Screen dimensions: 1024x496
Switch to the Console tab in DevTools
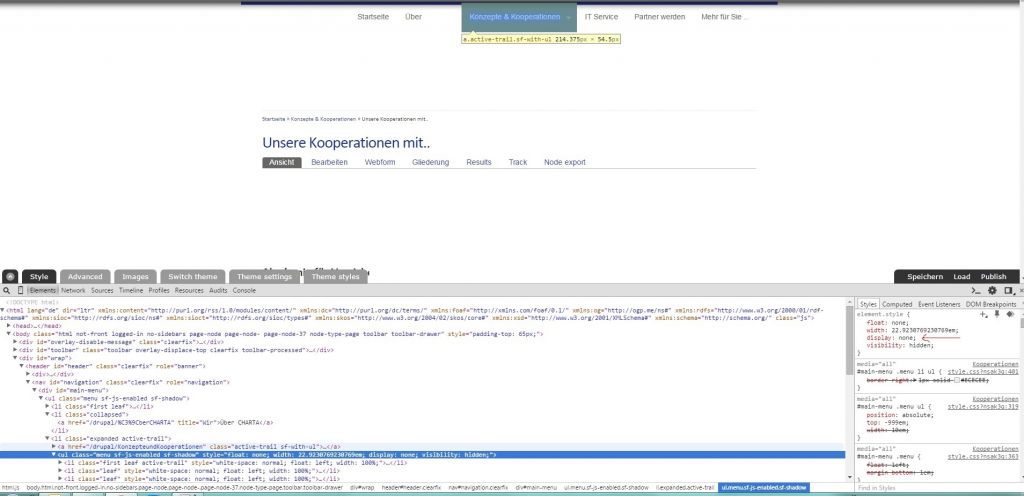coord(244,290)
